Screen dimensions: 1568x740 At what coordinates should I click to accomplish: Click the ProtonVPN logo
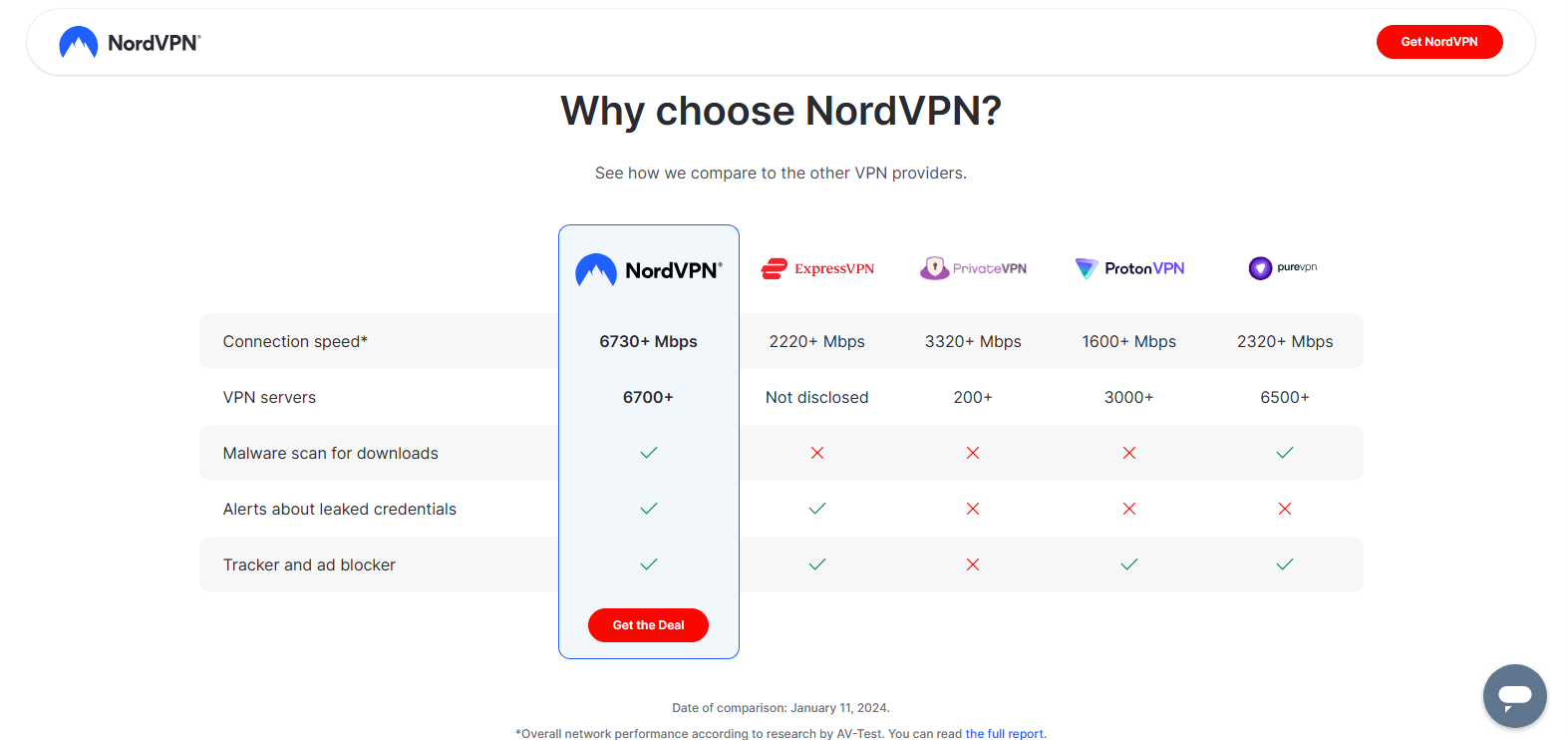1129,268
